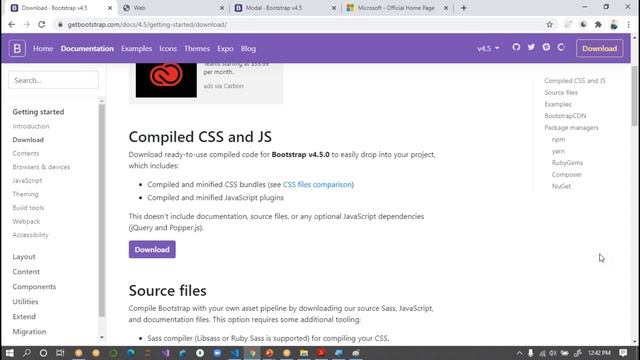Open Windows taskbar search
The width and height of the screenshot is (640, 360).
pyautogui.click(x=27, y=353)
